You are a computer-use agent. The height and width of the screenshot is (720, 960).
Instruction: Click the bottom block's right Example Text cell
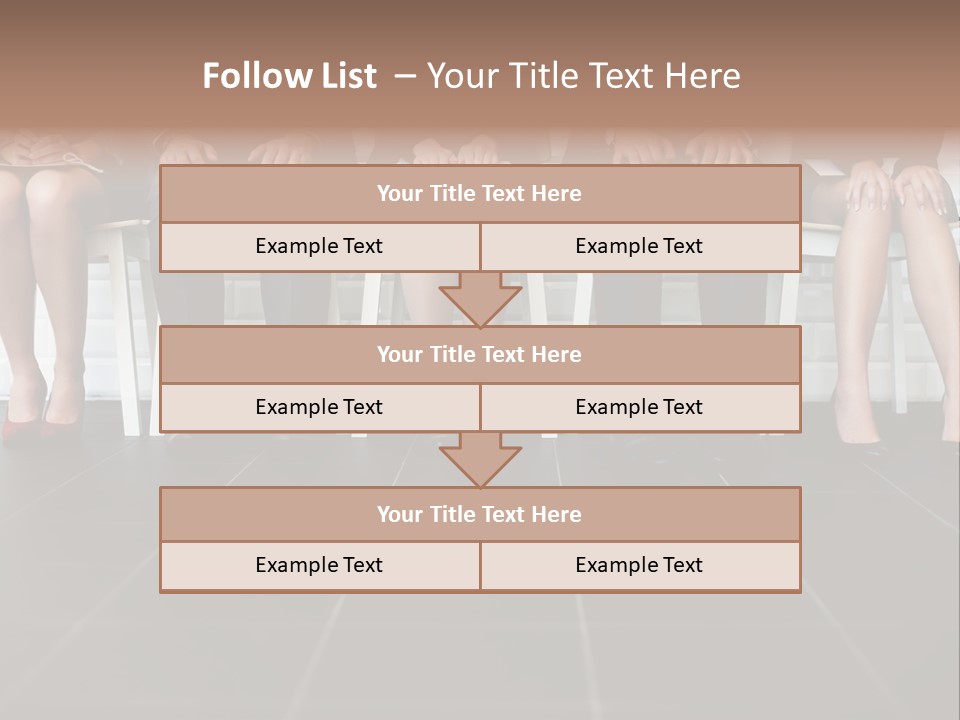coord(639,565)
